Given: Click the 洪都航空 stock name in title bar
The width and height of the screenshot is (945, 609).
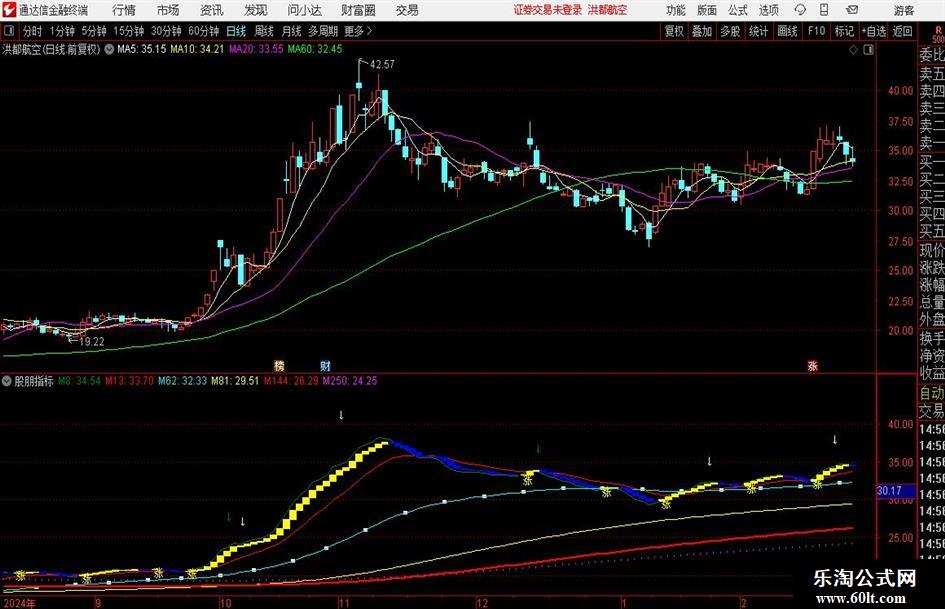Looking at the screenshot, I should coord(608,10).
